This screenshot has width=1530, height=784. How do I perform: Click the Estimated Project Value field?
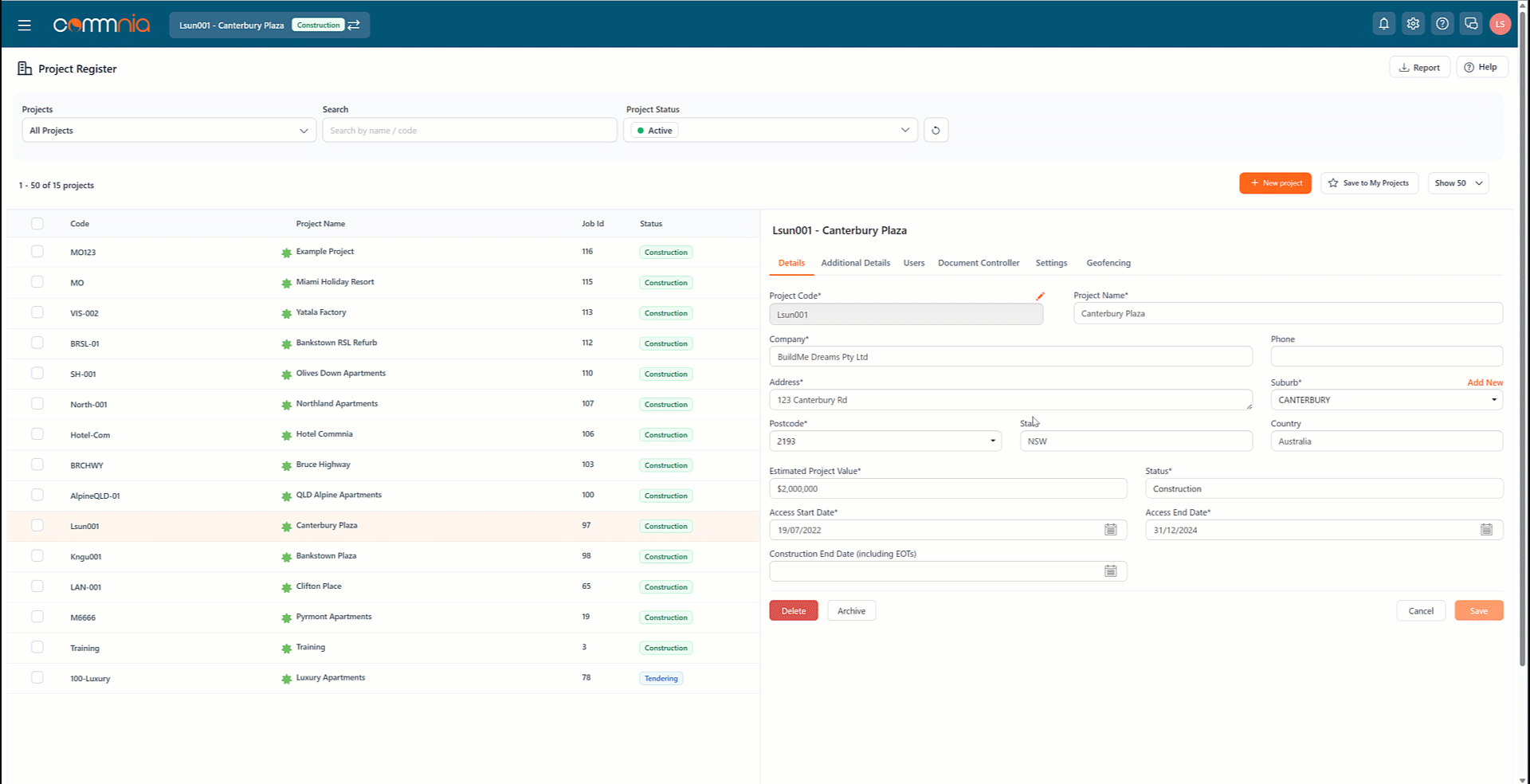947,488
